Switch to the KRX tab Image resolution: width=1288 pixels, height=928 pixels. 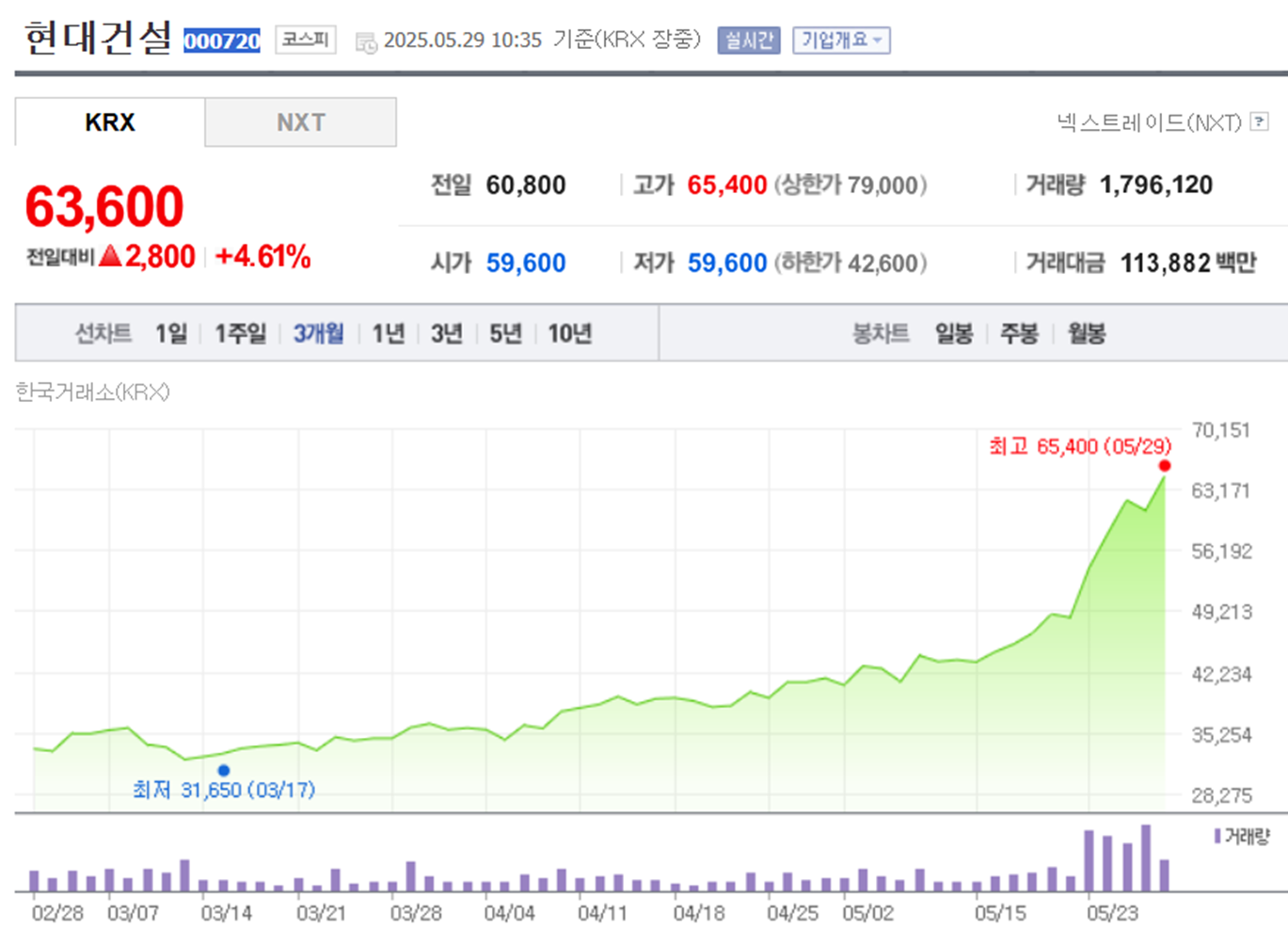coord(110,122)
